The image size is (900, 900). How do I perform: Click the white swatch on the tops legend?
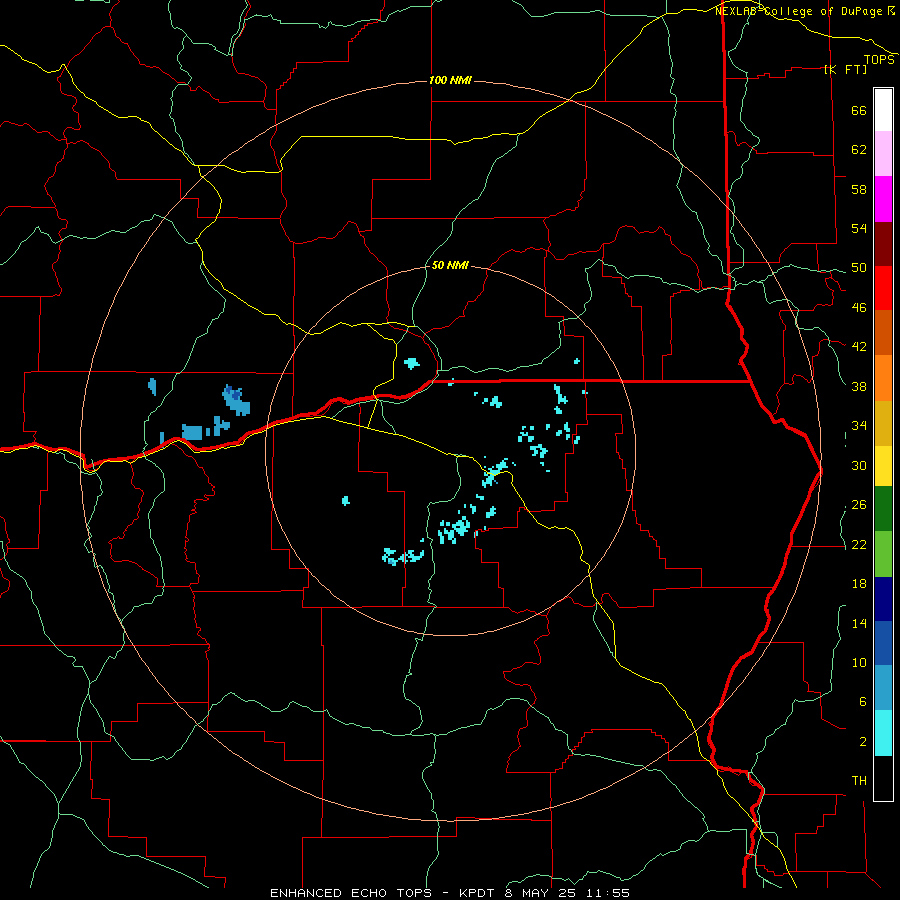click(883, 110)
